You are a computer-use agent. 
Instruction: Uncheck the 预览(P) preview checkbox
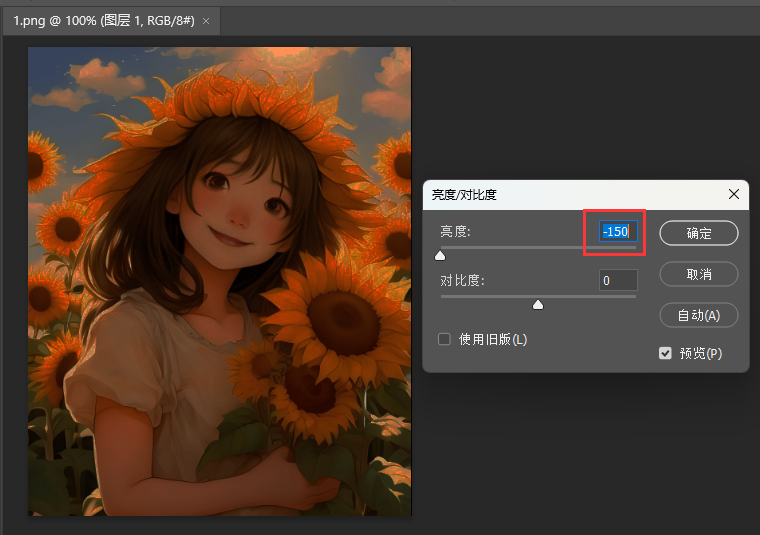click(x=665, y=353)
